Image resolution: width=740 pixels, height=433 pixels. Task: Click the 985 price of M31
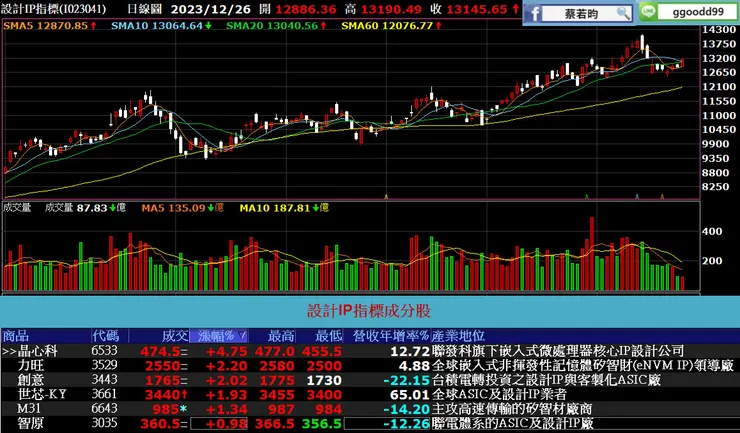coord(166,409)
